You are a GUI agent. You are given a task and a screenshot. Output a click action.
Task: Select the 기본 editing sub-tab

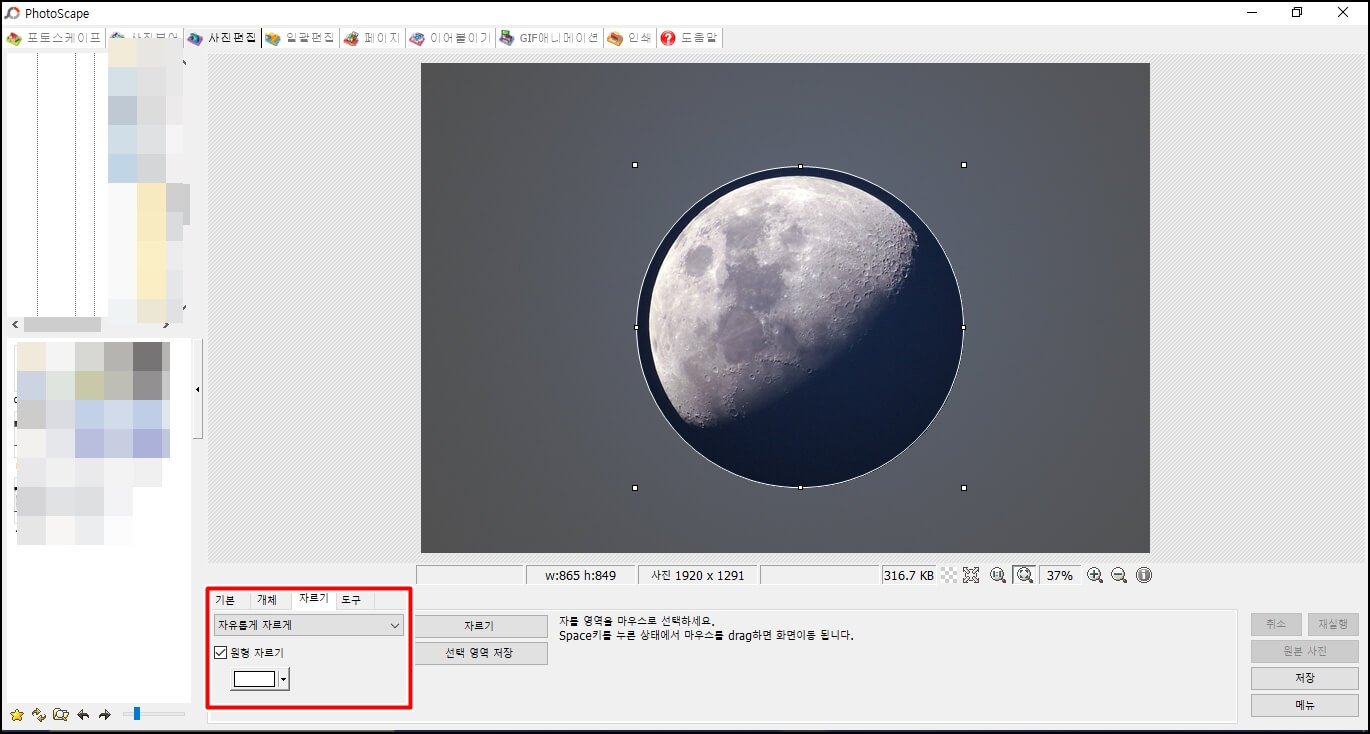(x=225, y=600)
